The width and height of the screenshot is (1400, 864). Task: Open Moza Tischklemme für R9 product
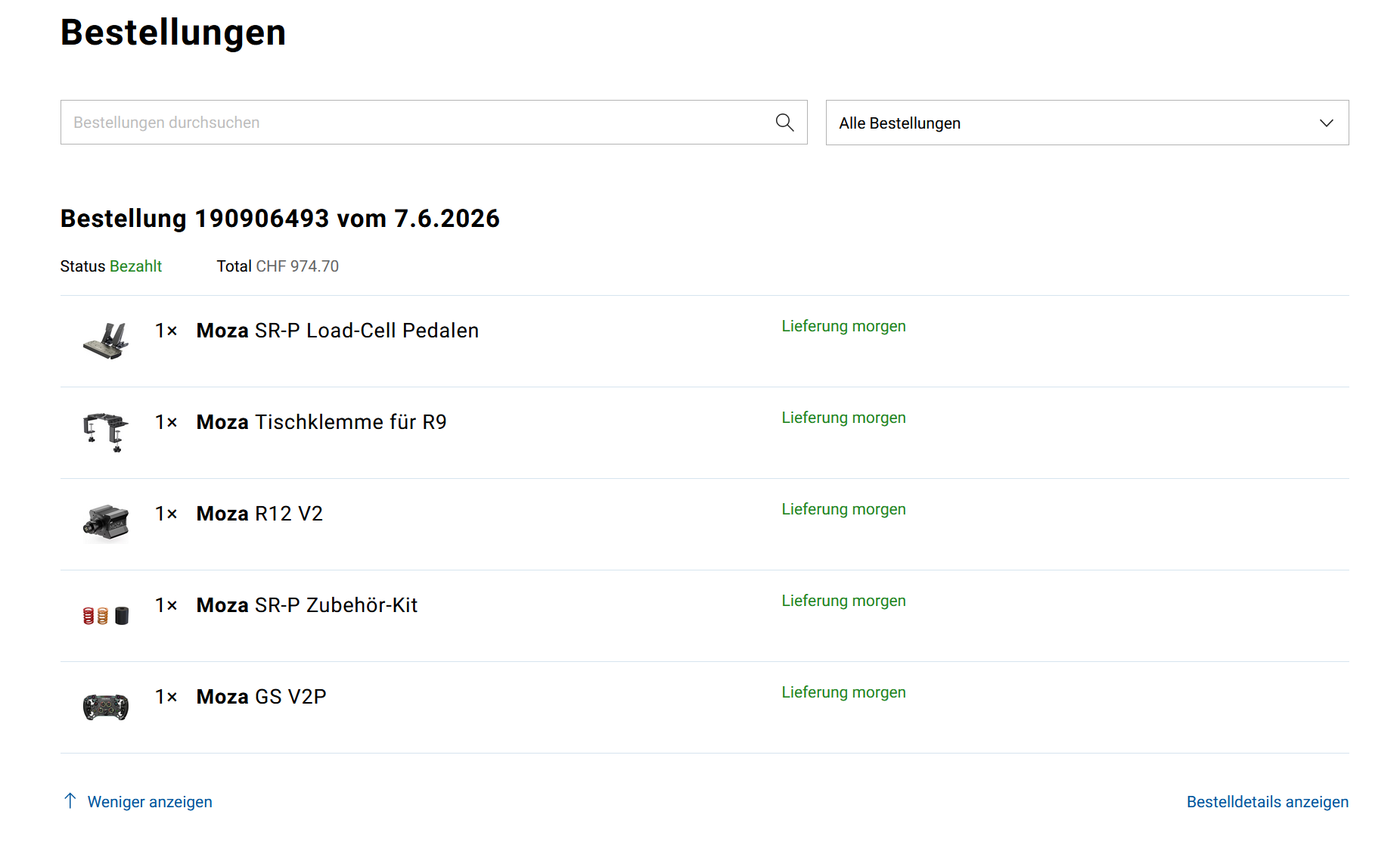click(321, 422)
